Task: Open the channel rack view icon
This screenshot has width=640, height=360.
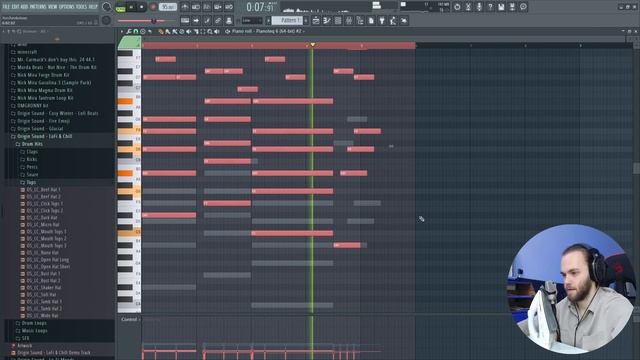Action: (x=338, y=20)
